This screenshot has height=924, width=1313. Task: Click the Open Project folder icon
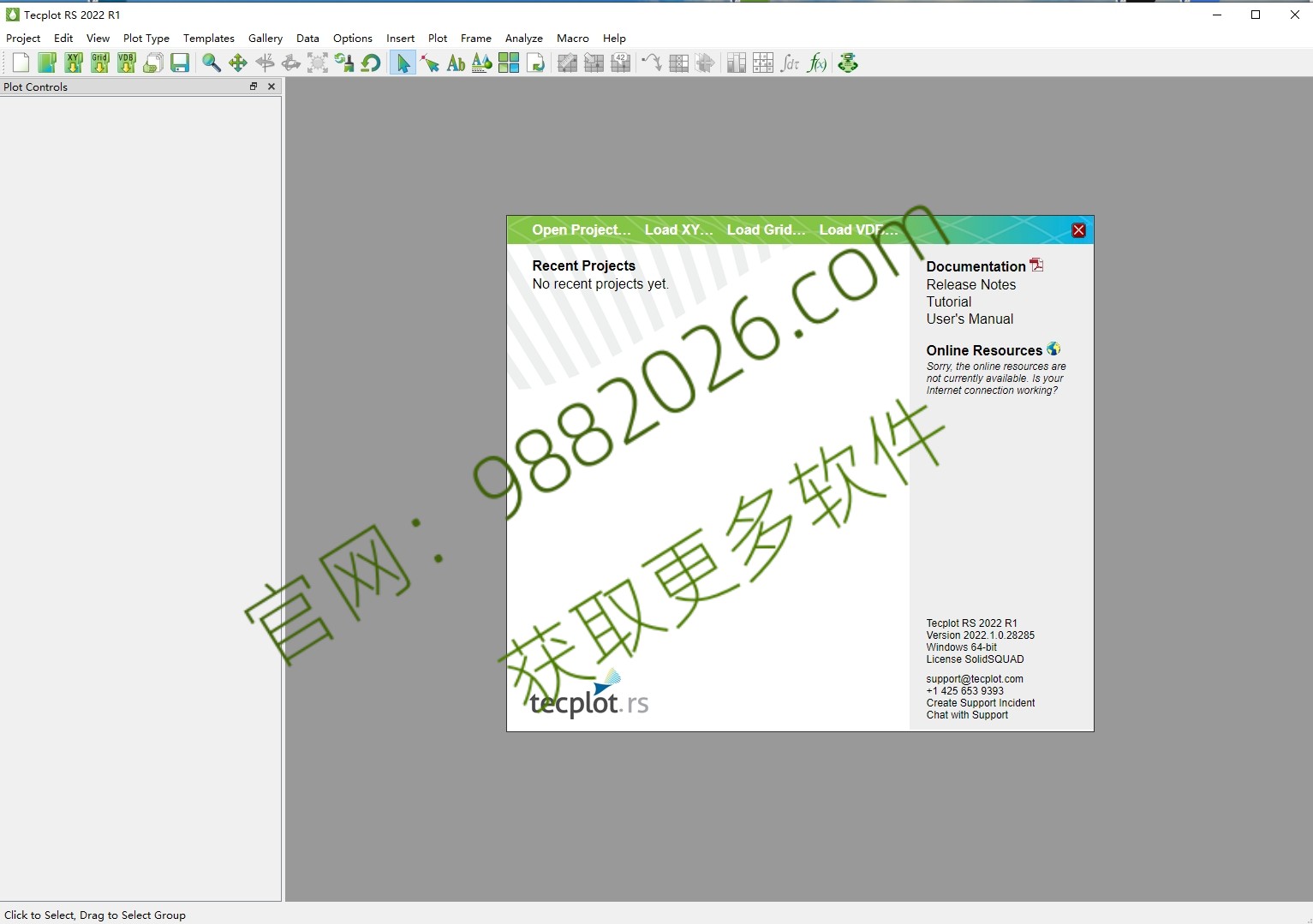[x=47, y=63]
